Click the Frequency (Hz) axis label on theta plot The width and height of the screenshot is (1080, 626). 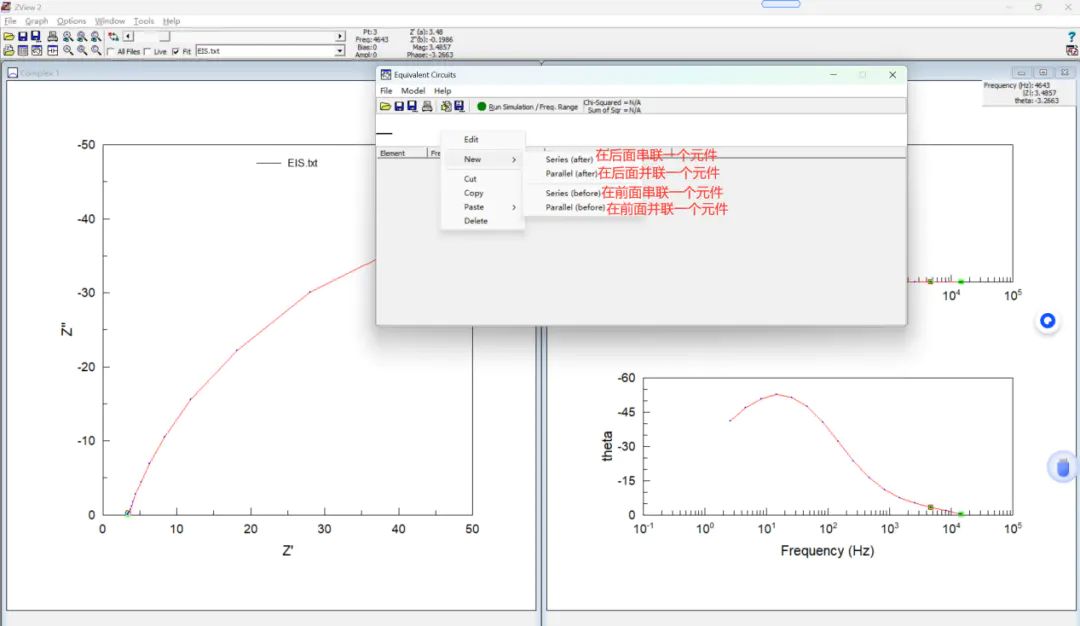(827, 551)
